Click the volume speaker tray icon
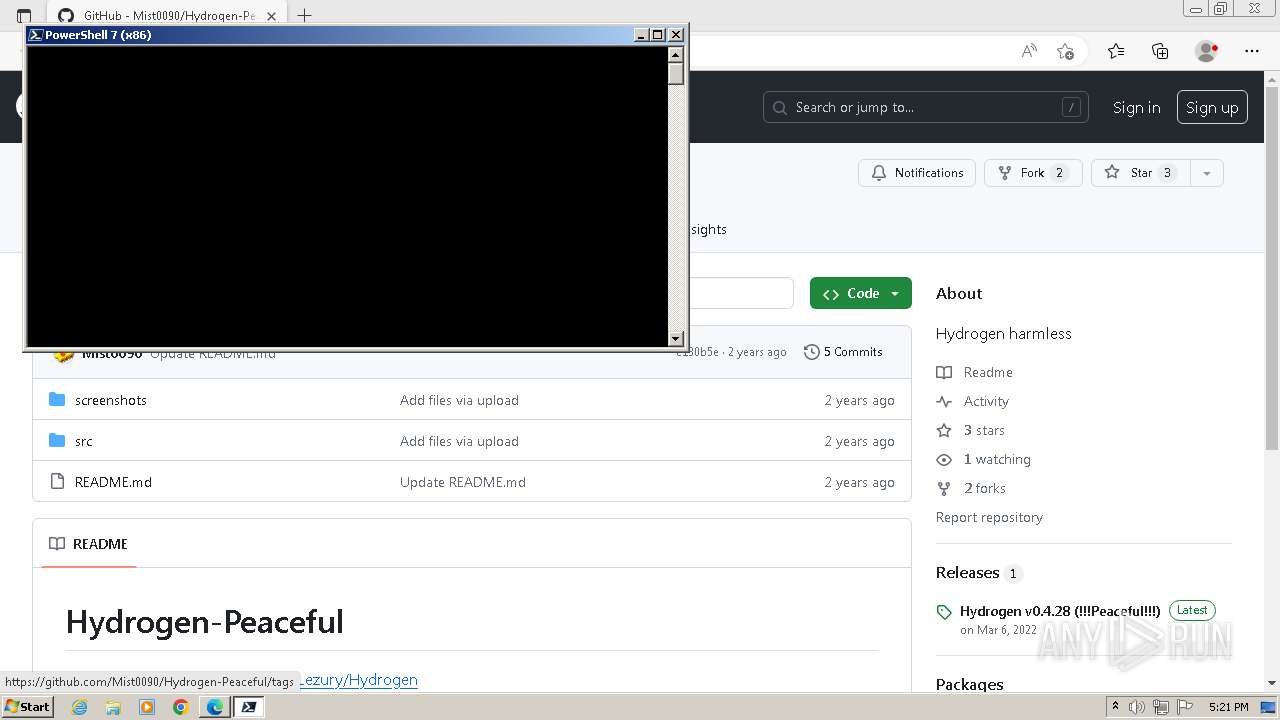1280x720 pixels. point(1137,707)
